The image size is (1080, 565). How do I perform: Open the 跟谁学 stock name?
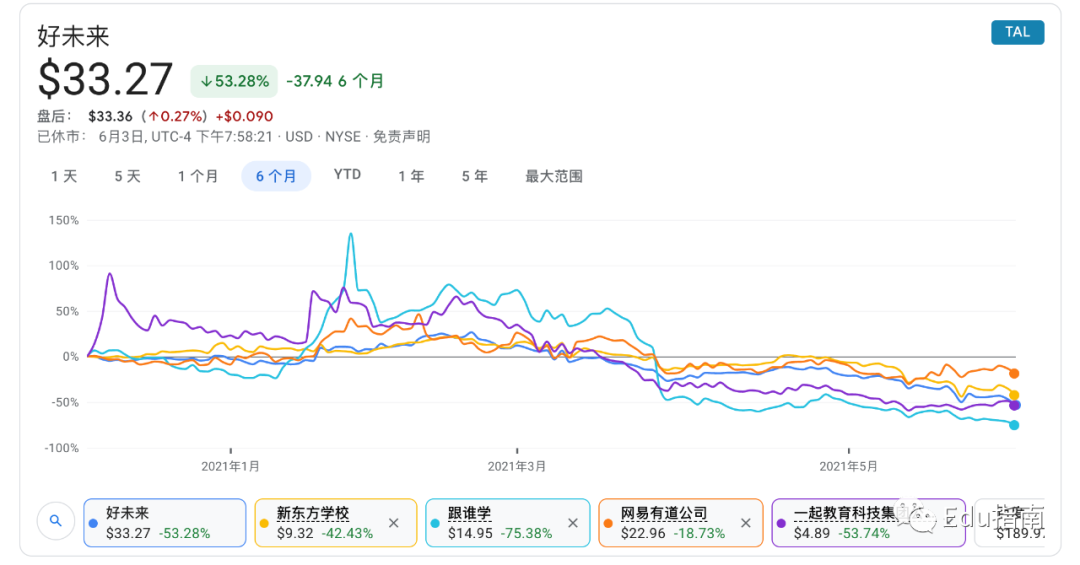pyautogui.click(x=469, y=513)
